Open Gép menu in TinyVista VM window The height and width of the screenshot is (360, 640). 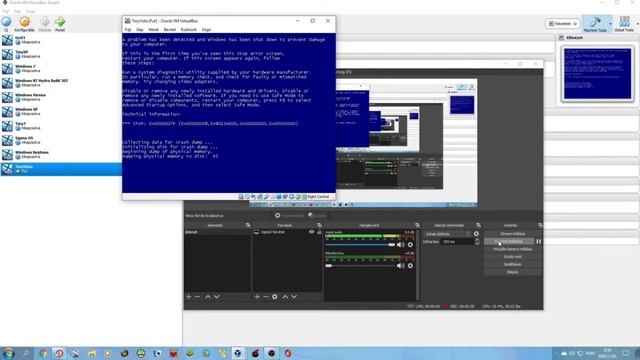coord(140,30)
